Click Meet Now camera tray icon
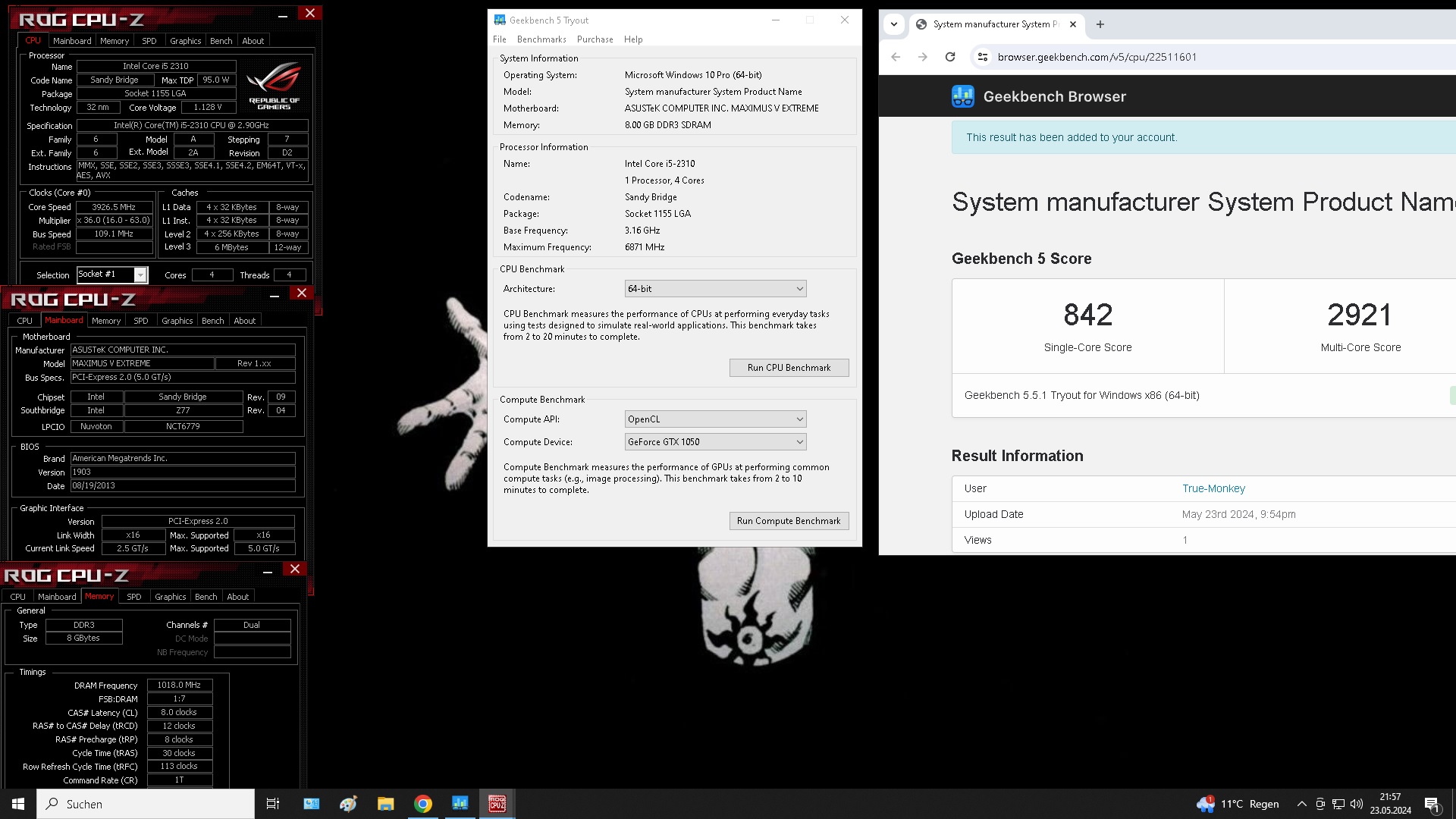The width and height of the screenshot is (1456, 819). pos(1320,804)
